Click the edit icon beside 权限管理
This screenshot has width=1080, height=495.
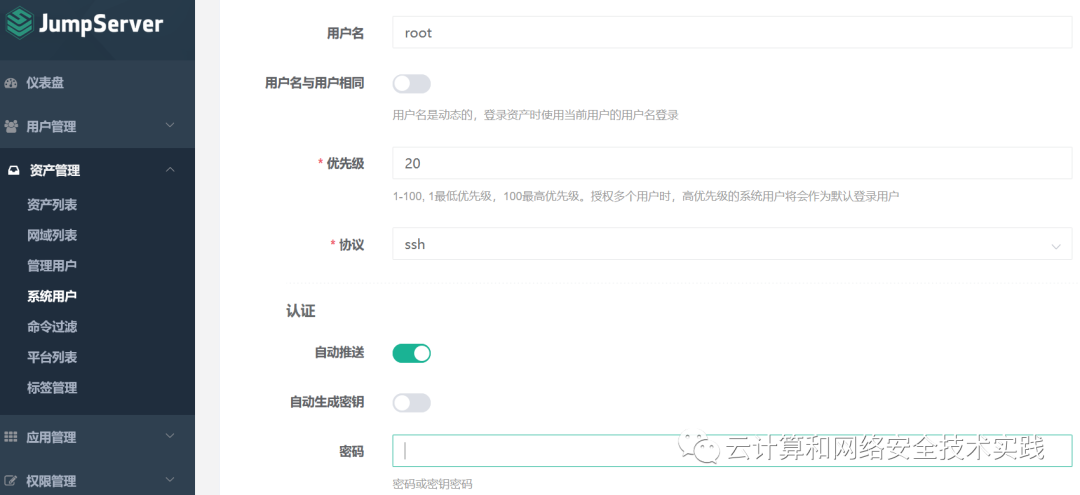click(x=11, y=481)
